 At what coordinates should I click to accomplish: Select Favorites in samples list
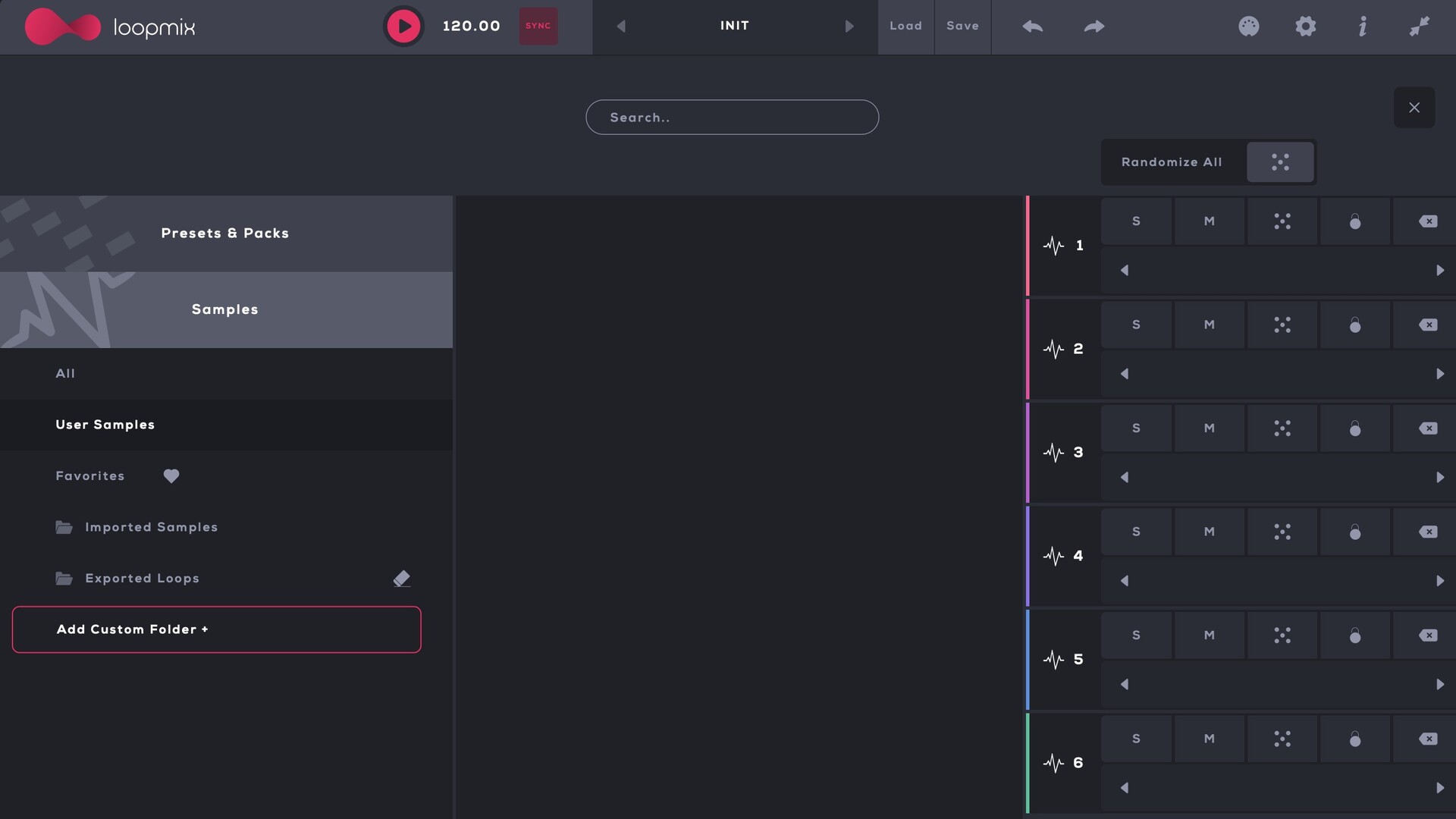point(89,476)
